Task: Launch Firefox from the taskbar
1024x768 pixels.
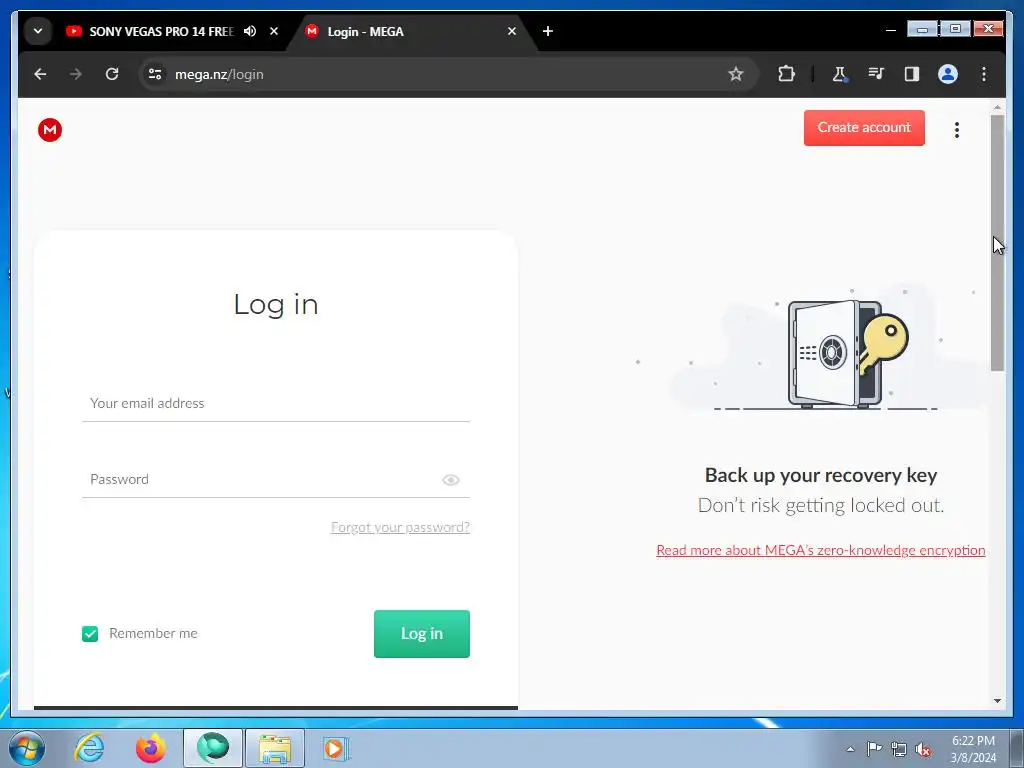Action: pyautogui.click(x=150, y=748)
